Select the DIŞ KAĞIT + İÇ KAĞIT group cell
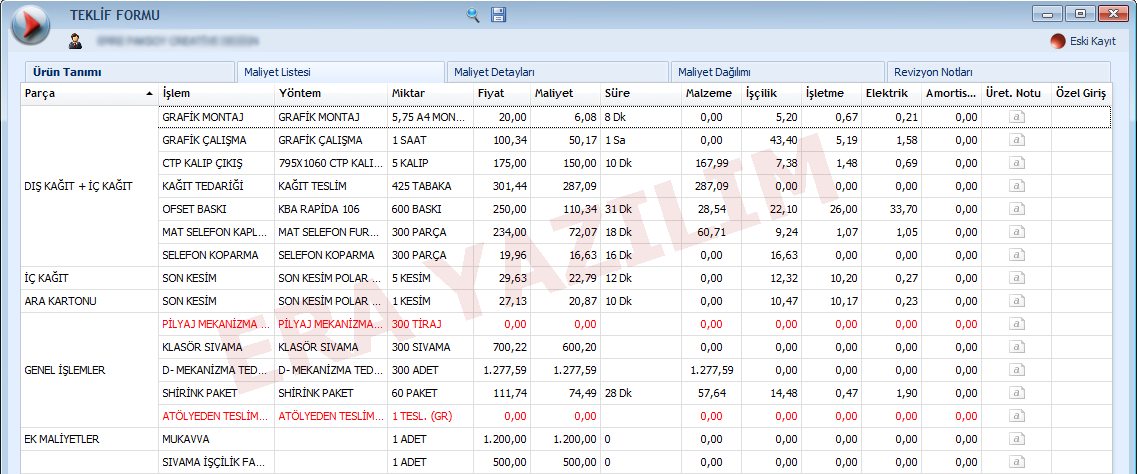This screenshot has width=1137, height=474. (79, 186)
